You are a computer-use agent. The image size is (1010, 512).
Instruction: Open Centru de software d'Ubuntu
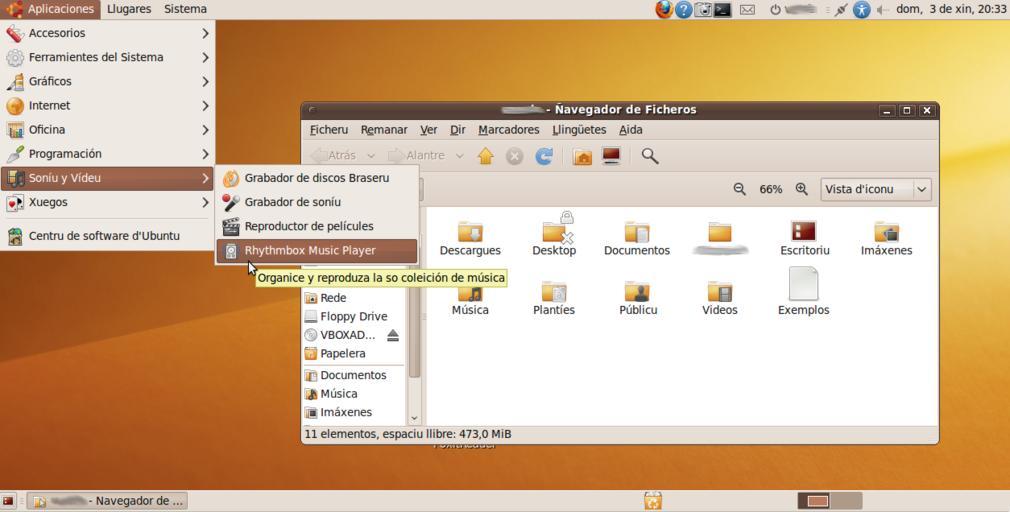coord(104,236)
